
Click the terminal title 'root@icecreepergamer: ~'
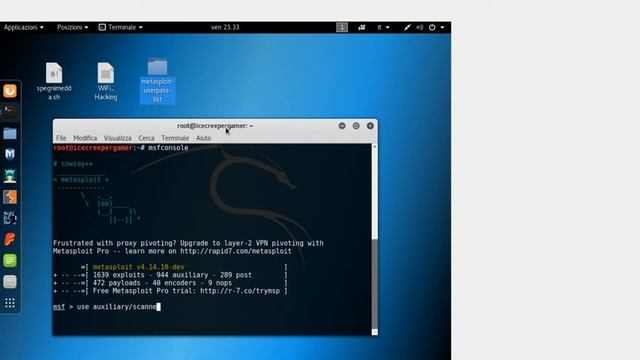point(215,126)
